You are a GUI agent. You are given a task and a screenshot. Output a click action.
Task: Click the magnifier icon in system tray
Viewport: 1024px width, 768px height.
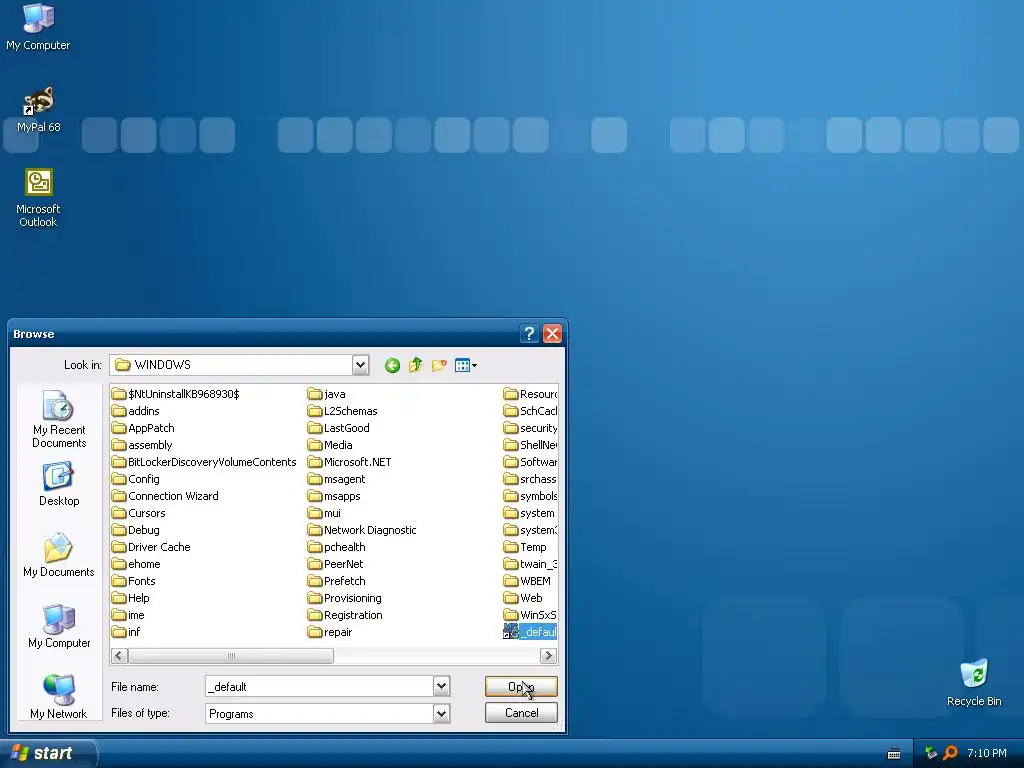pos(950,753)
